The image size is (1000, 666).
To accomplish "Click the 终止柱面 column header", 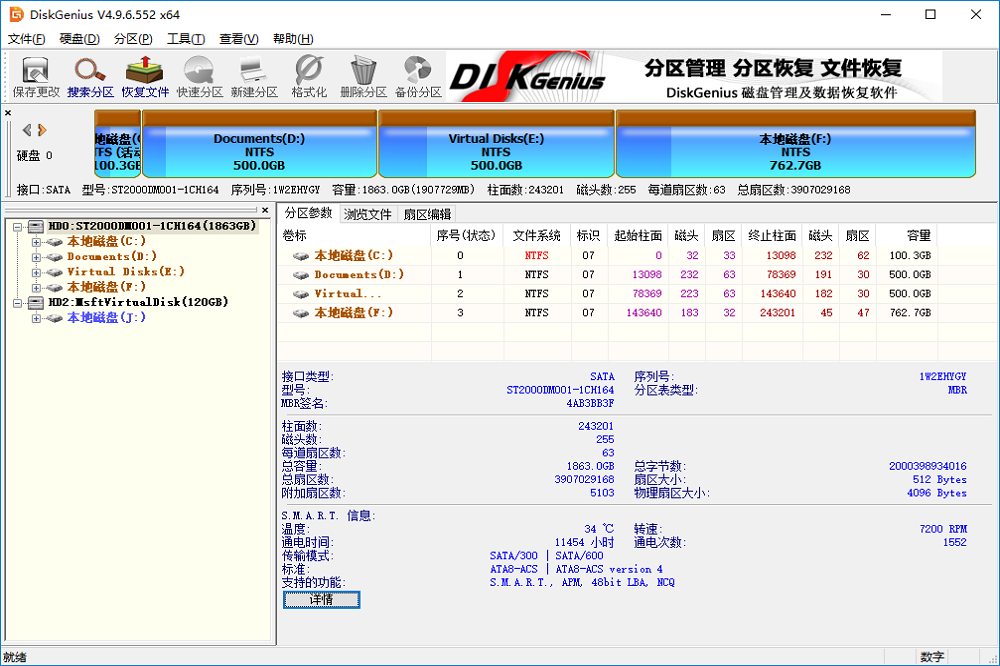I will tap(772, 235).
